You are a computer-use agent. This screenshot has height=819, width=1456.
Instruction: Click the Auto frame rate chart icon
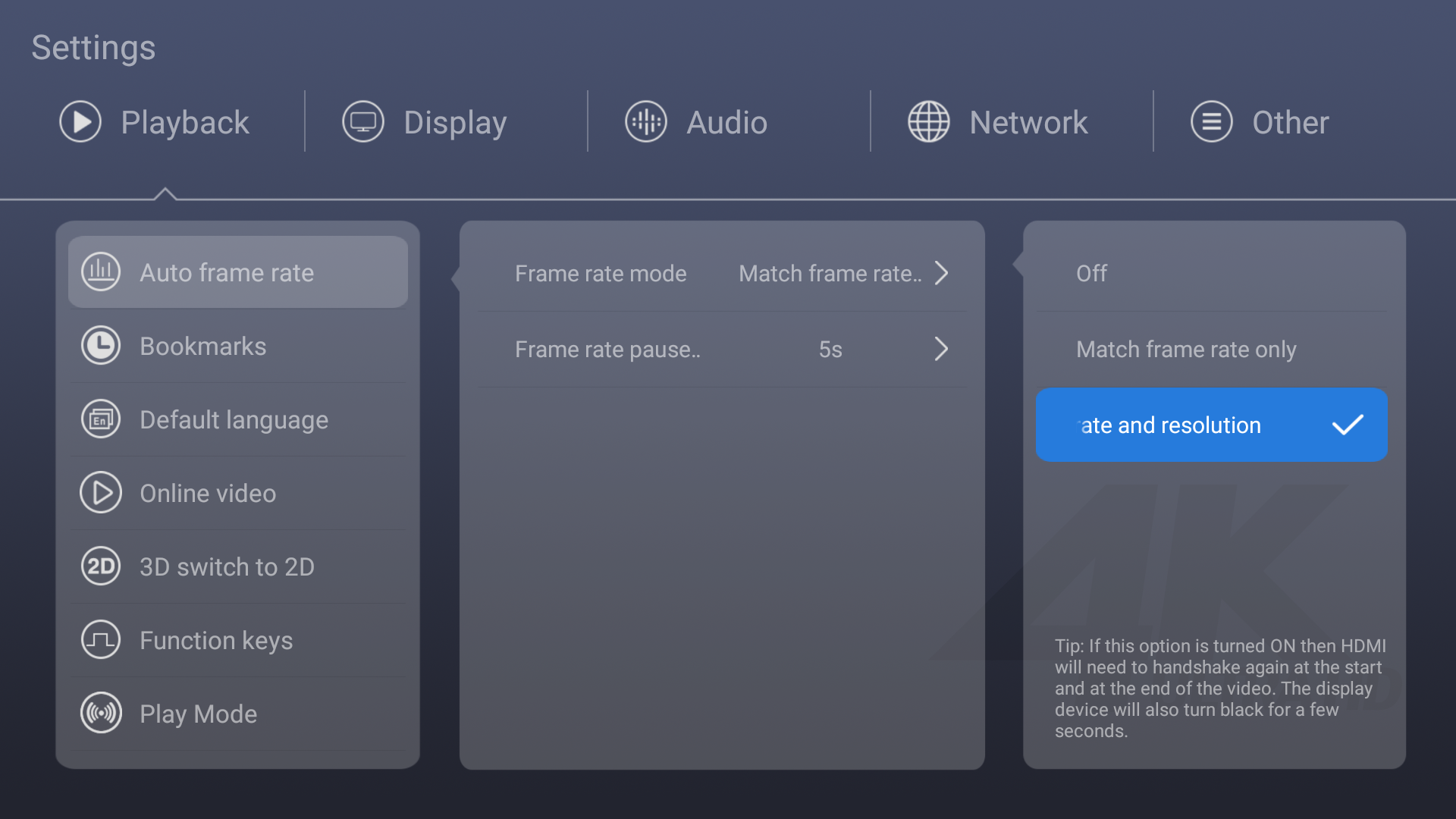101,272
